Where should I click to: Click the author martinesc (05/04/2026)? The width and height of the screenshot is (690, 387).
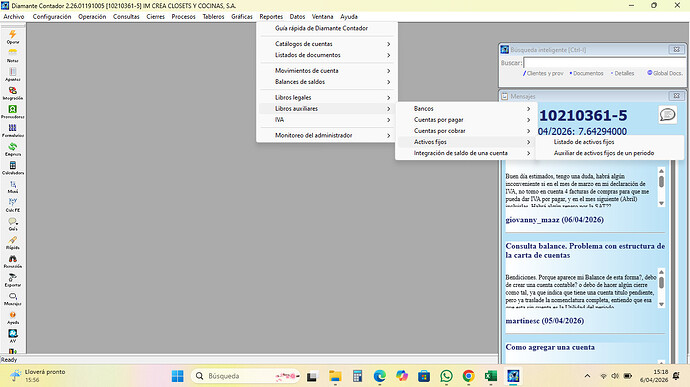(544, 321)
